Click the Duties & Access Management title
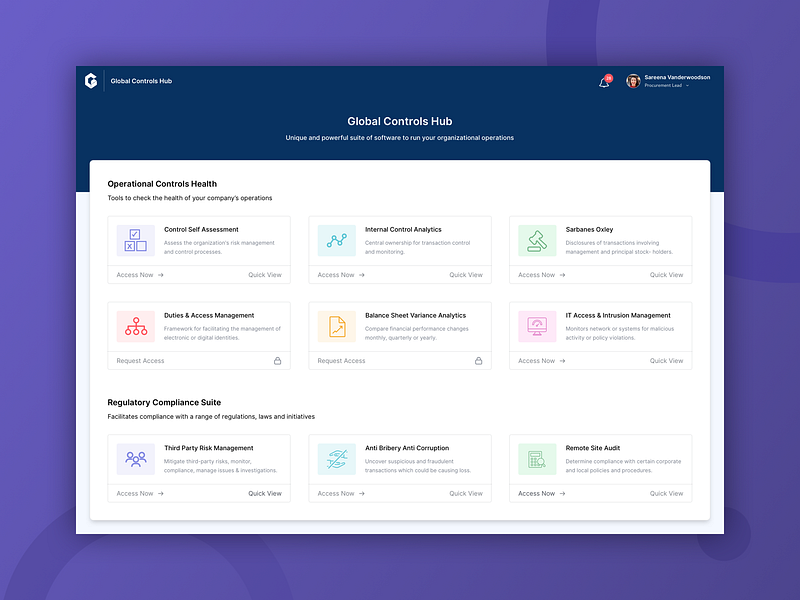The height and width of the screenshot is (600, 800). [x=209, y=315]
